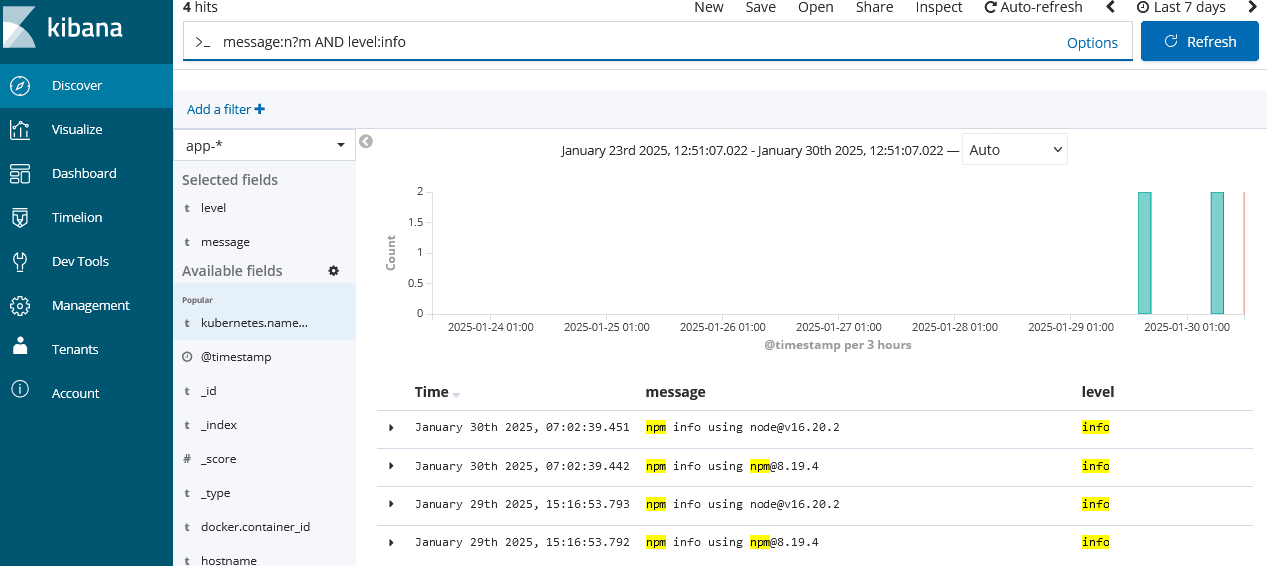Expand the first log row at 07:02:39.451
The image size is (1267, 566).
pyautogui.click(x=391, y=428)
